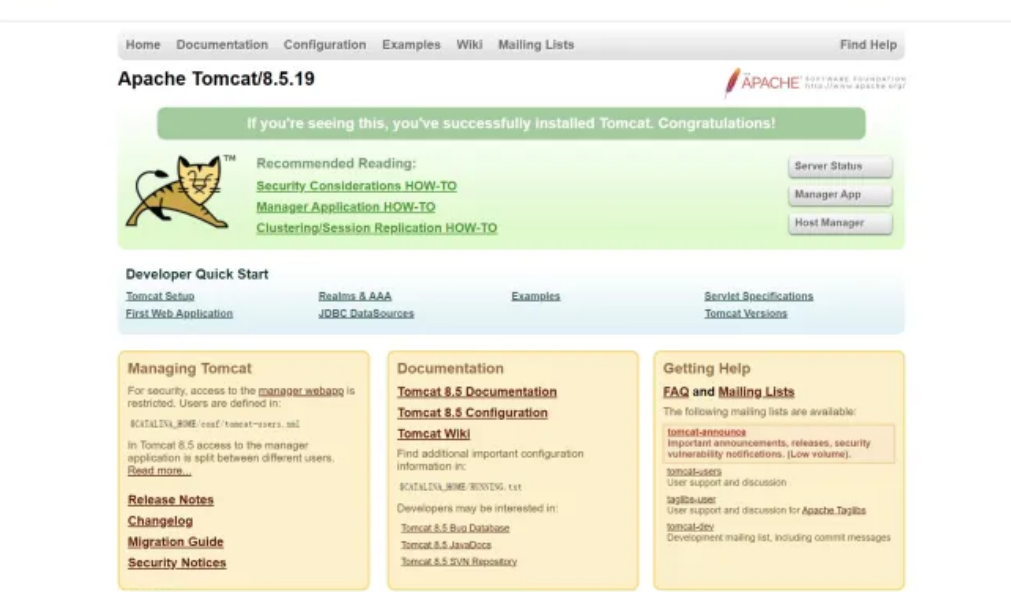Viewport: 1011px width, 592px height.
Task: Click the Apache Tomcat/8.5.19 heading
Action: [216, 79]
